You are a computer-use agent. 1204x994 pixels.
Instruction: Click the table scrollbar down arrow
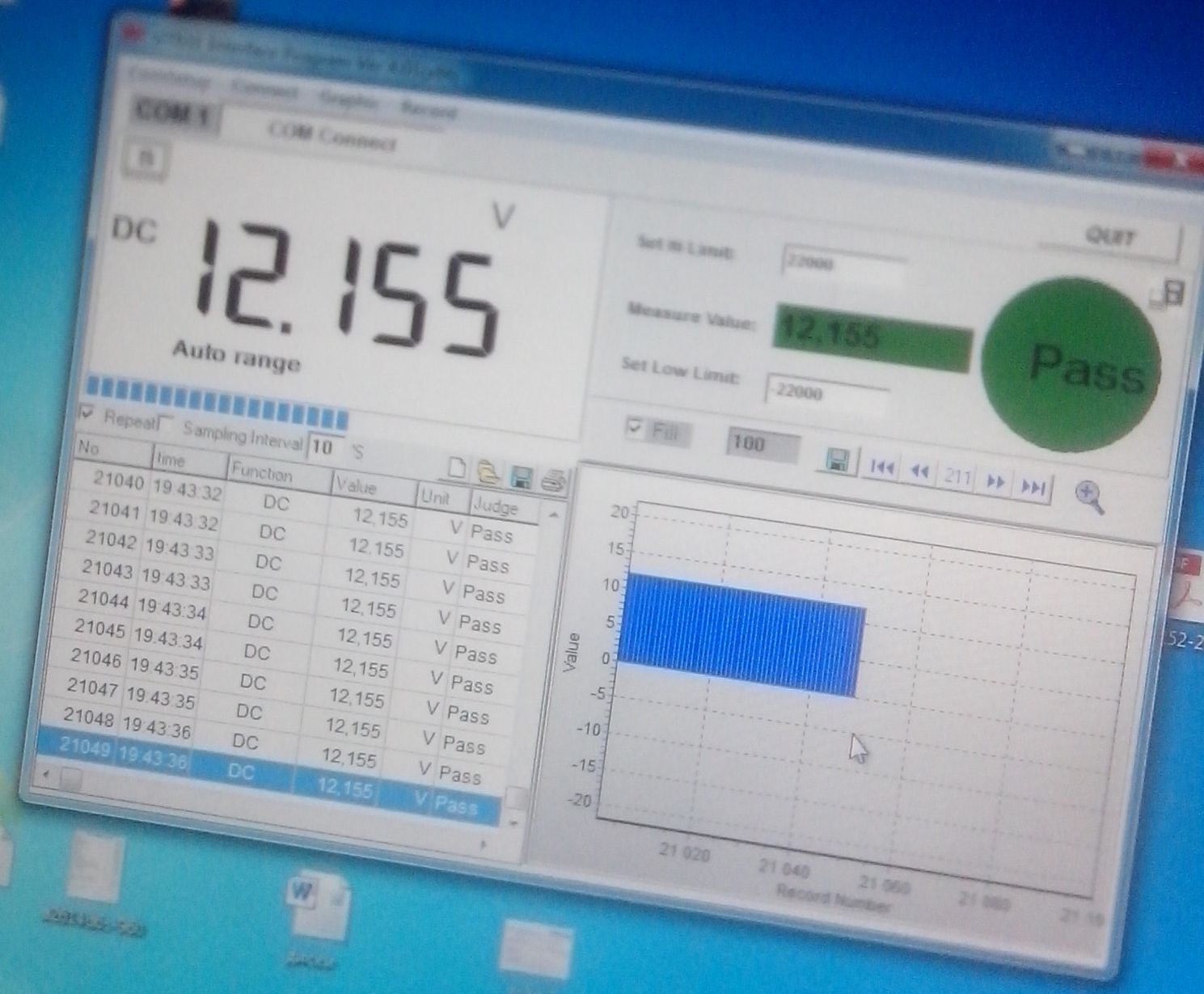[513, 823]
